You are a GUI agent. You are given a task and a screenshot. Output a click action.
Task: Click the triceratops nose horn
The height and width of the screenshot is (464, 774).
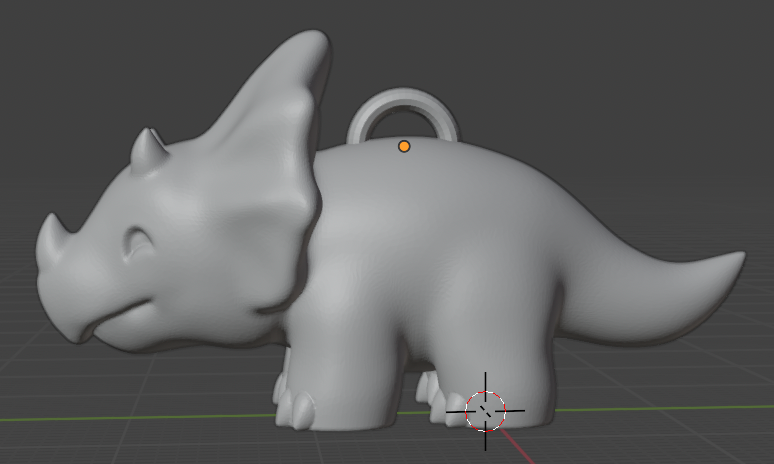[x=51, y=239]
